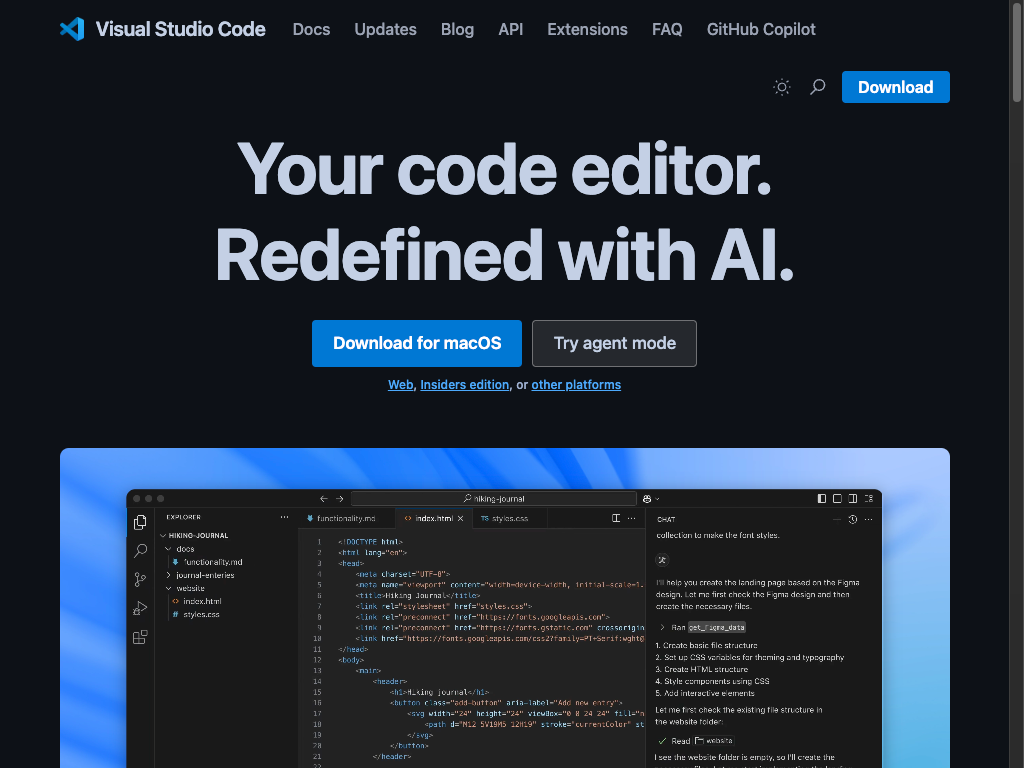
Task: Click the Copilot icon in the title bar
Action: coord(648,500)
